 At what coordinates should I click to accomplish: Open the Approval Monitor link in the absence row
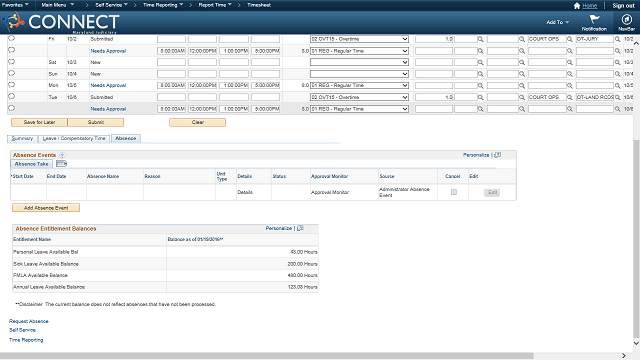330,192
